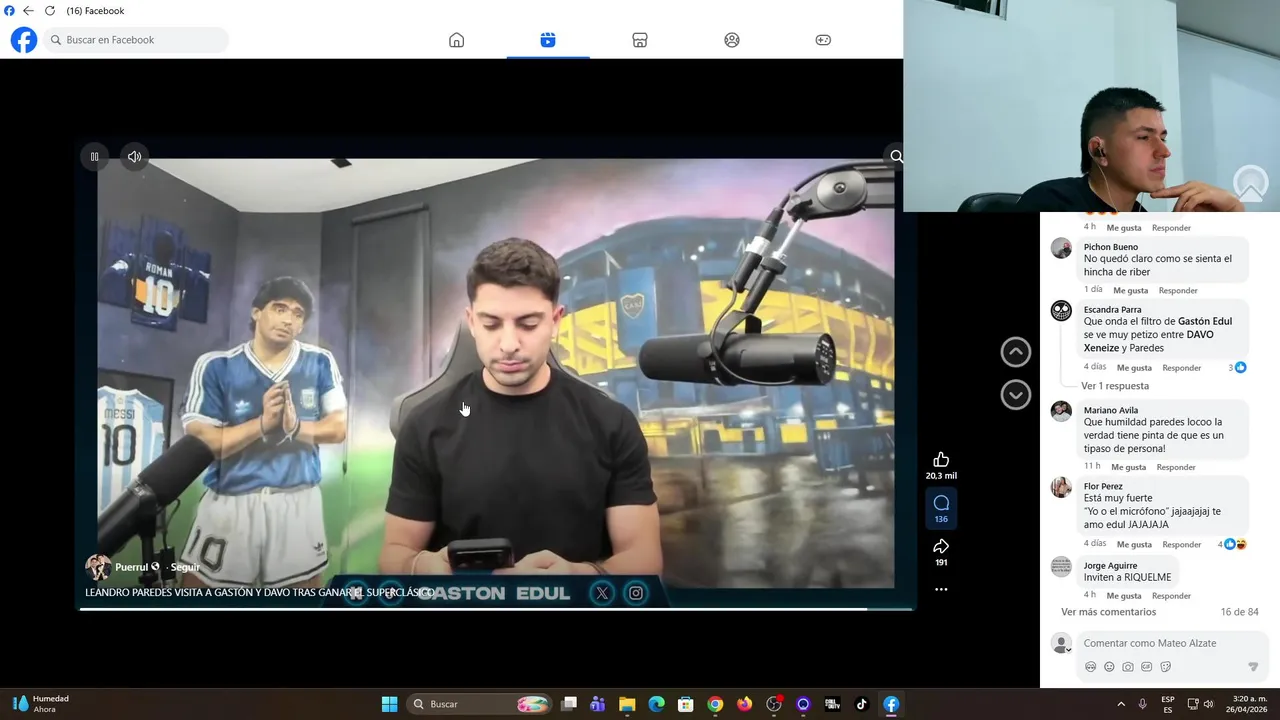This screenshot has height=720, width=1280.
Task: Like Mariano Avila's comment
Action: point(1129,467)
